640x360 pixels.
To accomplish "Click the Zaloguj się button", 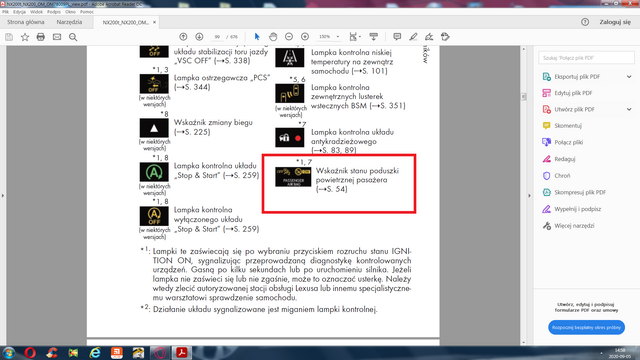I will pyautogui.click(x=615, y=22).
